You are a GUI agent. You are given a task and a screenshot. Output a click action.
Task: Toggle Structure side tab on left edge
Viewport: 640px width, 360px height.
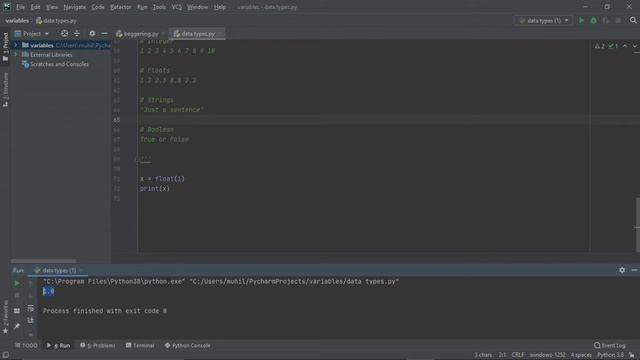coord(5,90)
